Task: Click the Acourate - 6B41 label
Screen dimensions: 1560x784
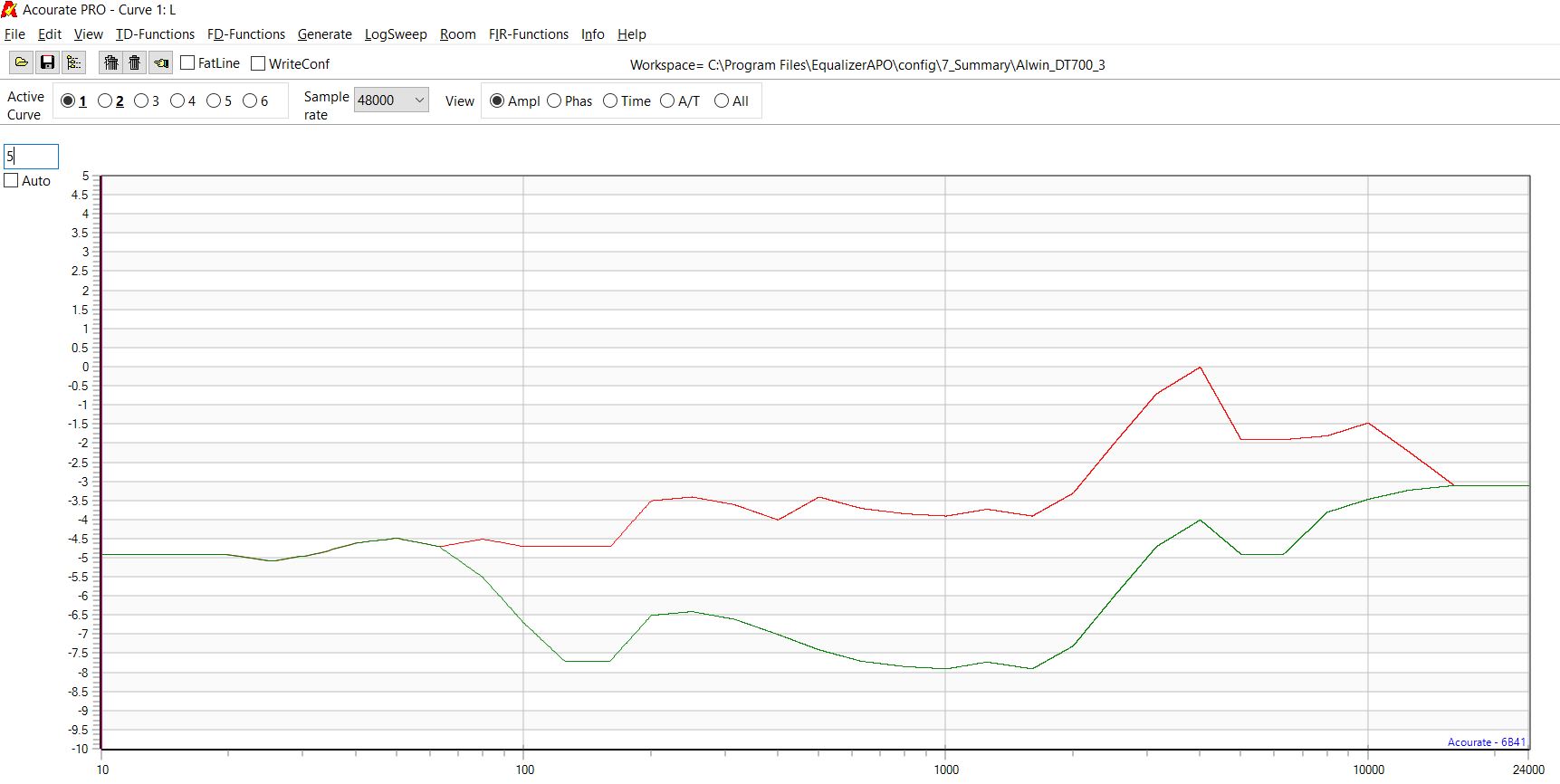Action: pos(1487,741)
